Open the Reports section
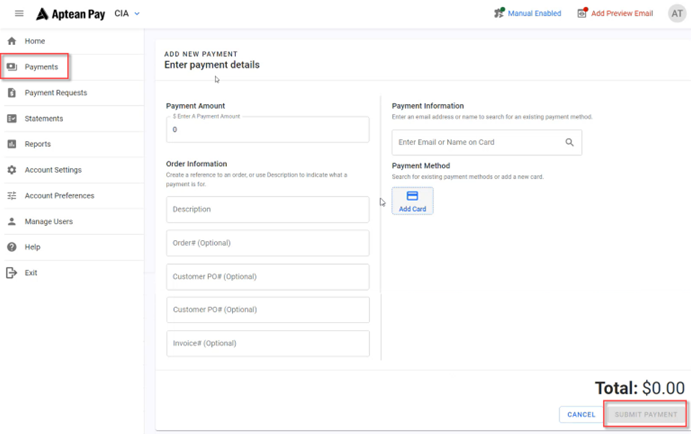This screenshot has height=434, width=691. click(x=37, y=144)
